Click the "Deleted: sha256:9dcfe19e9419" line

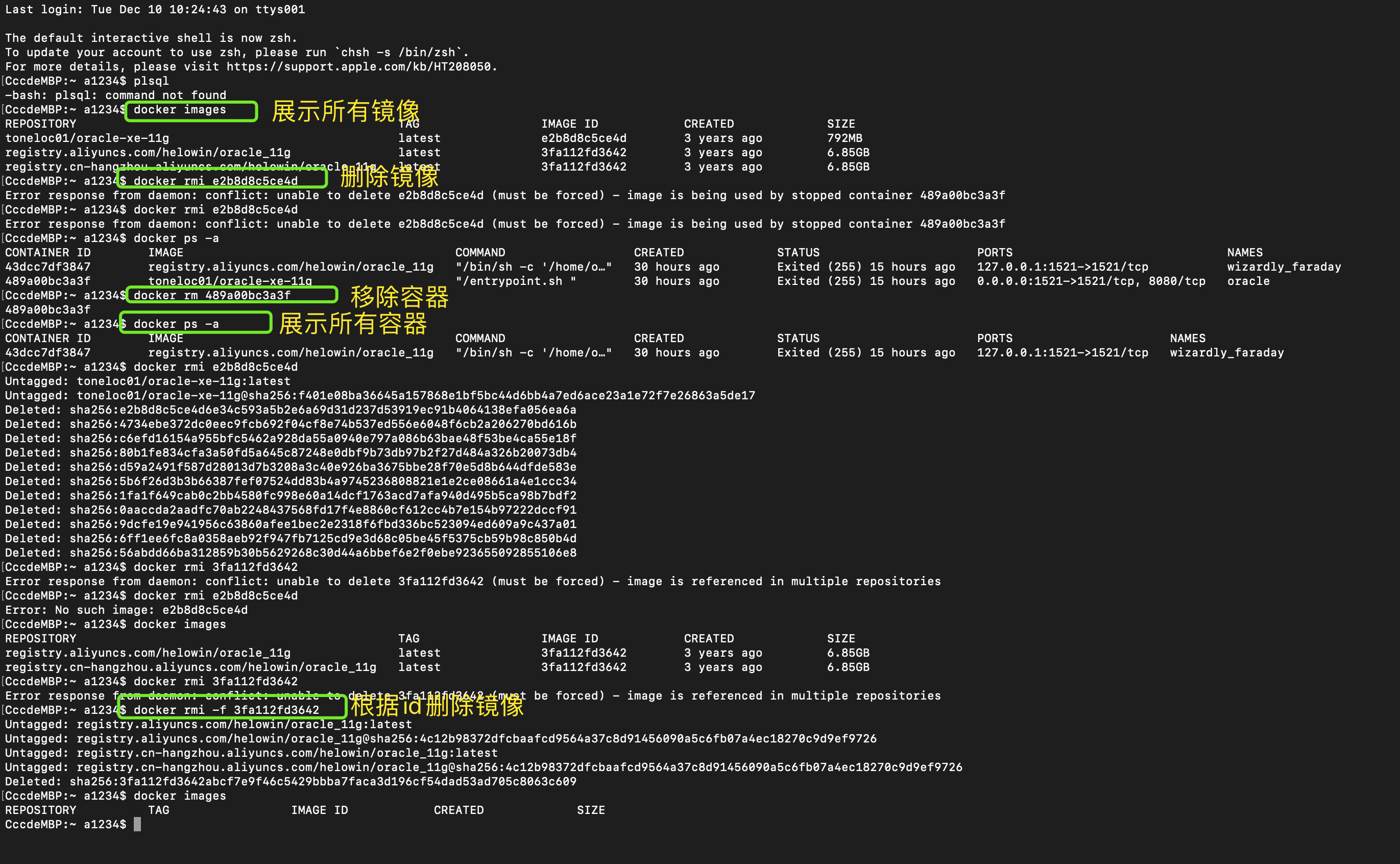(x=291, y=523)
